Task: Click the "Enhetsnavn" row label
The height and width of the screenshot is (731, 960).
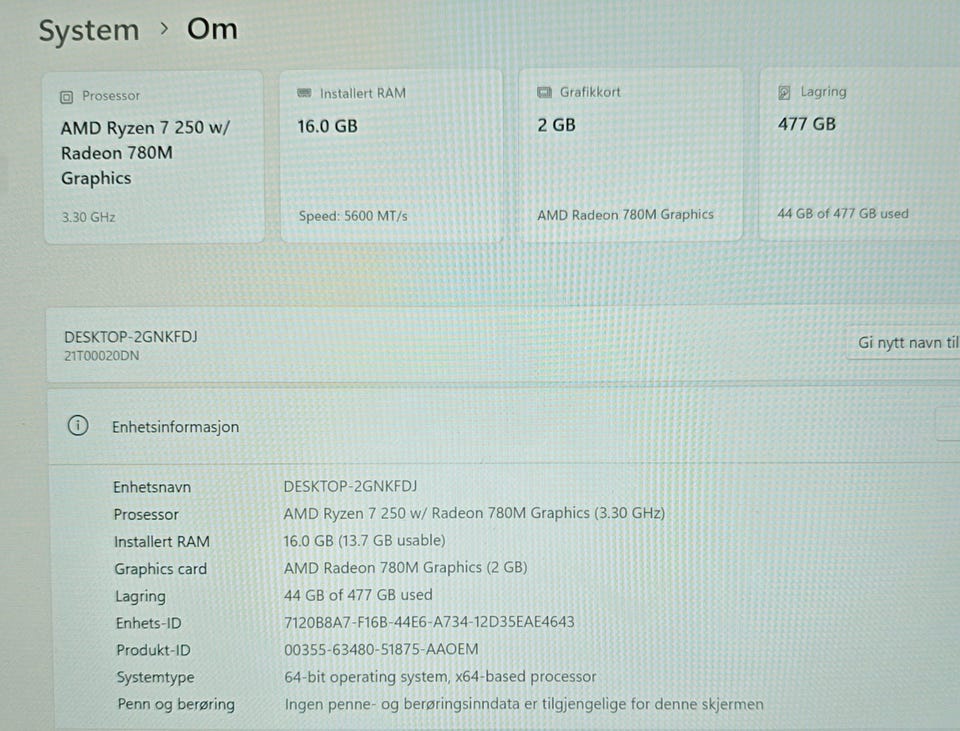Action: point(152,487)
